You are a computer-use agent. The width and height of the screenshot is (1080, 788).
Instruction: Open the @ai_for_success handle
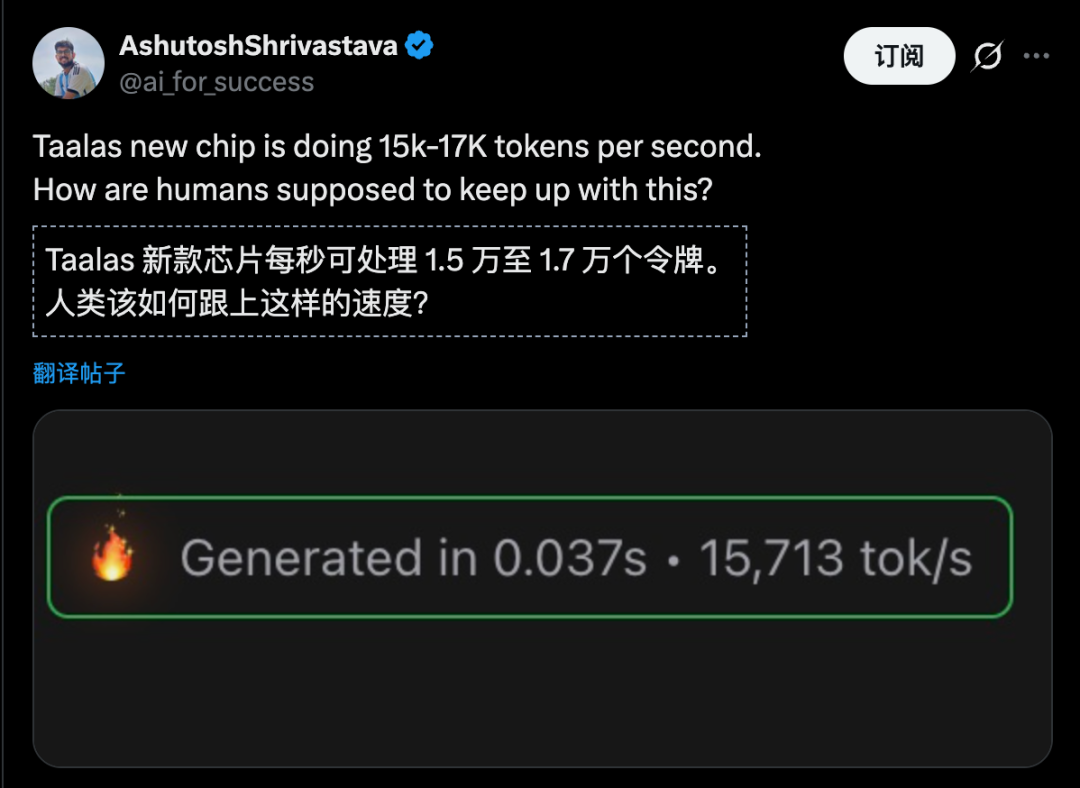point(216,82)
